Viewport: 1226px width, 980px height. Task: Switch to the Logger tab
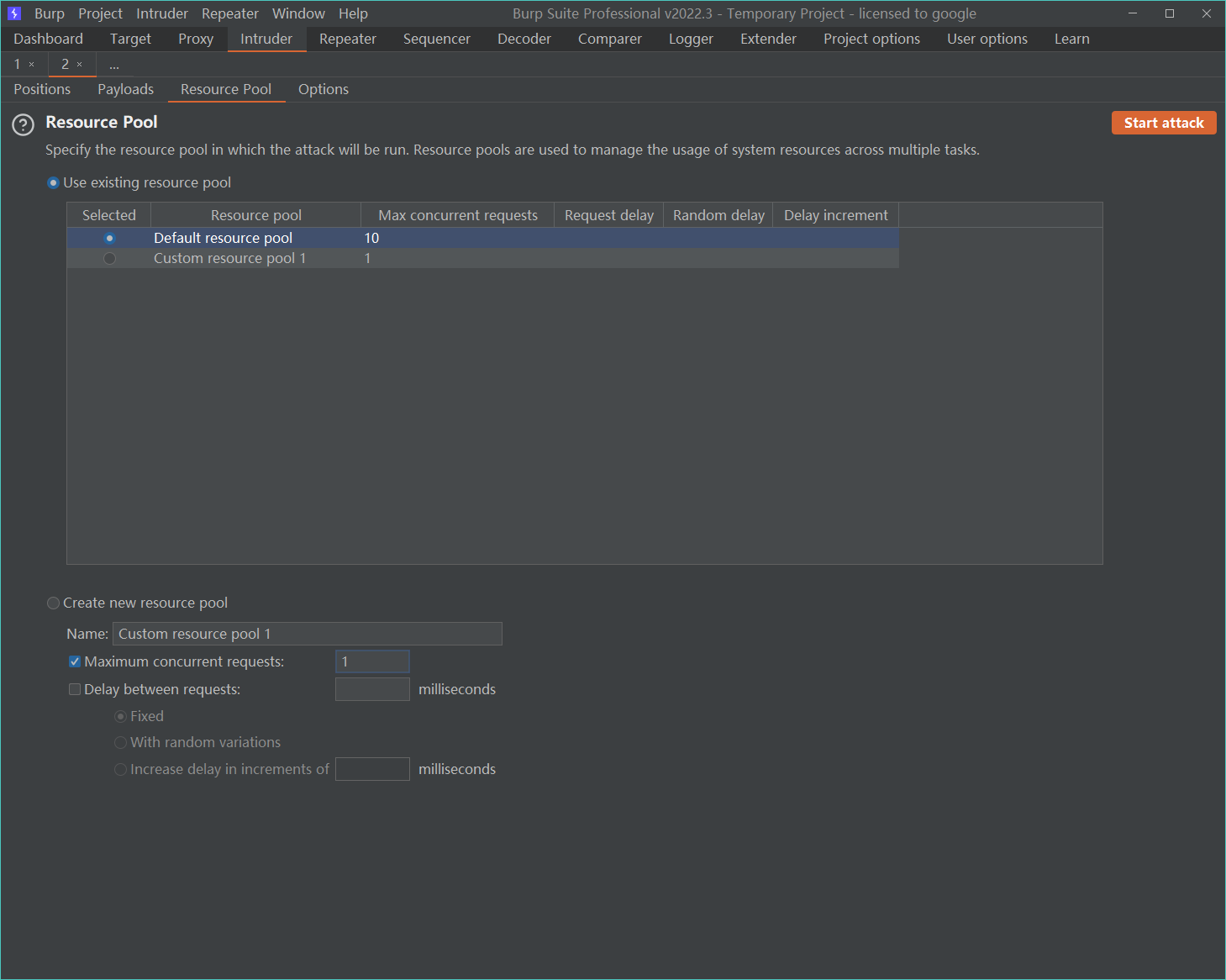pyautogui.click(x=691, y=39)
